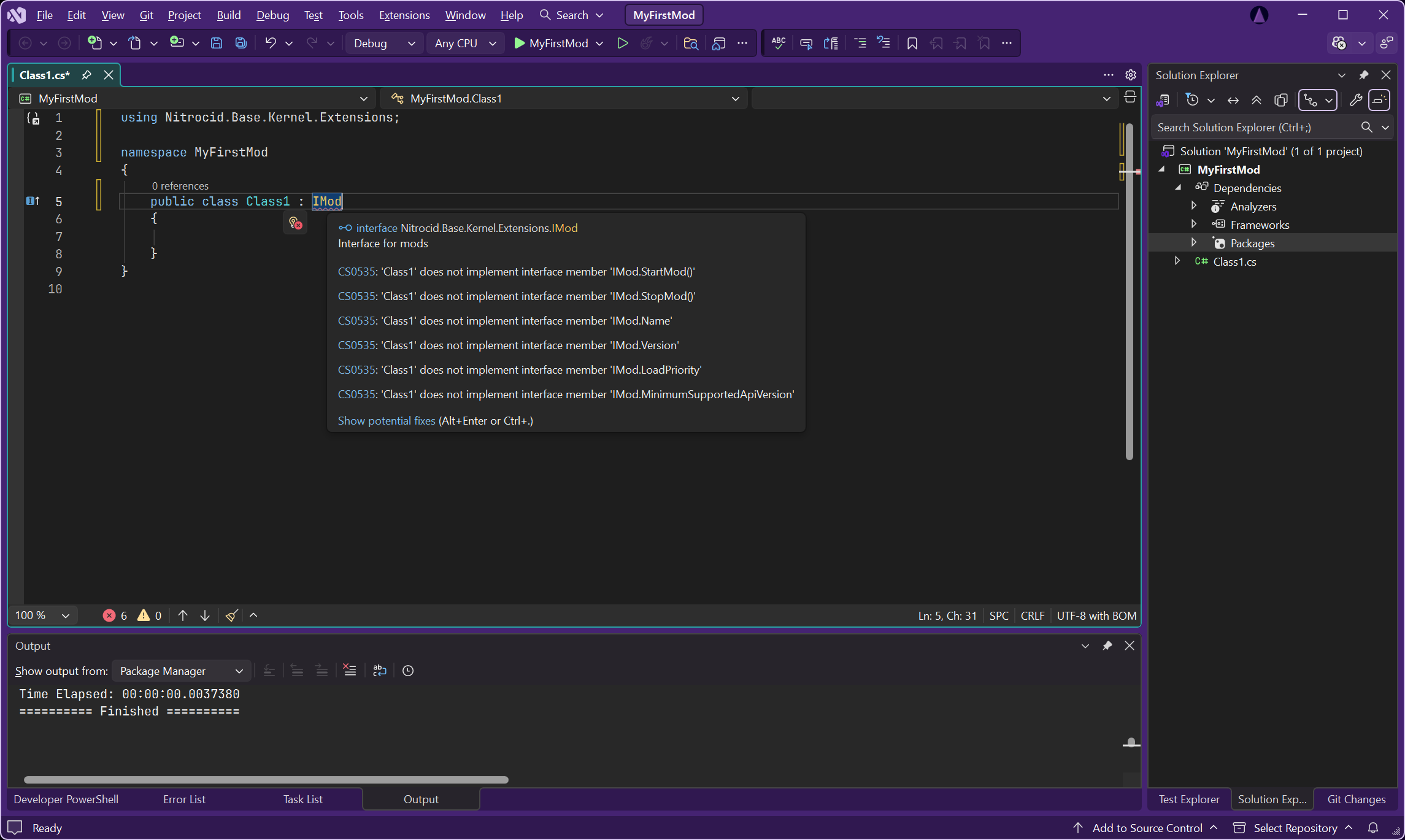Switch to the Error List tab

coord(184,799)
